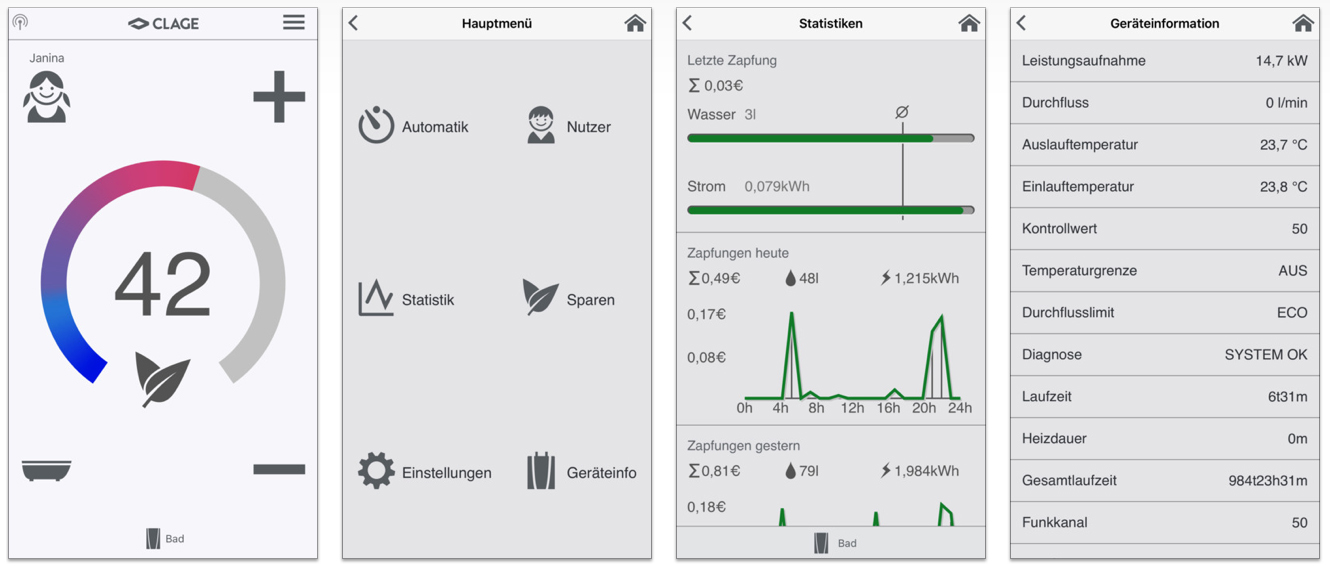Open the Statistik chart icon
Viewport: 1330px width, 568px height.
click(x=376, y=299)
